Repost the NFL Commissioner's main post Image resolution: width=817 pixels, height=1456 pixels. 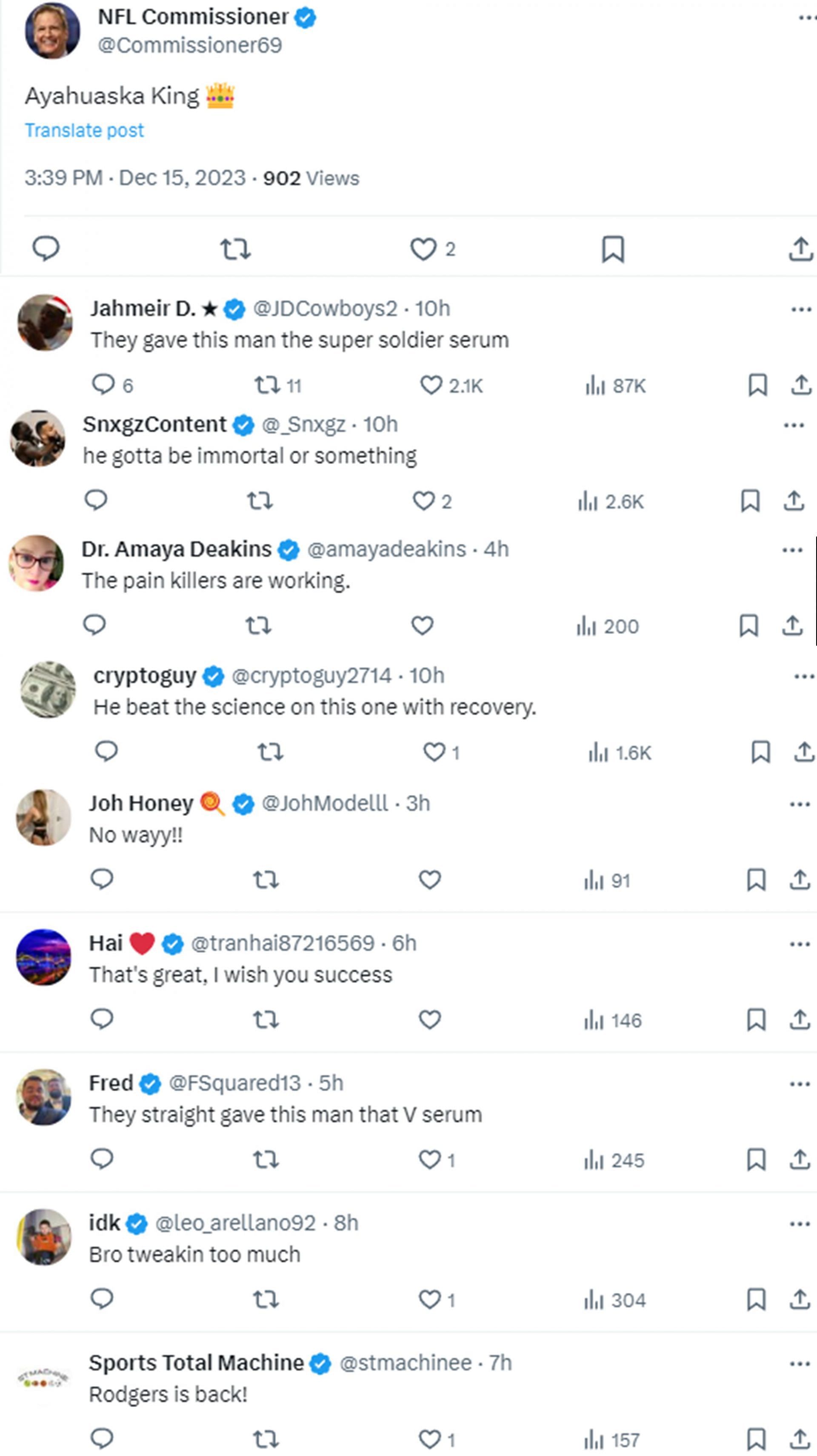[235, 249]
